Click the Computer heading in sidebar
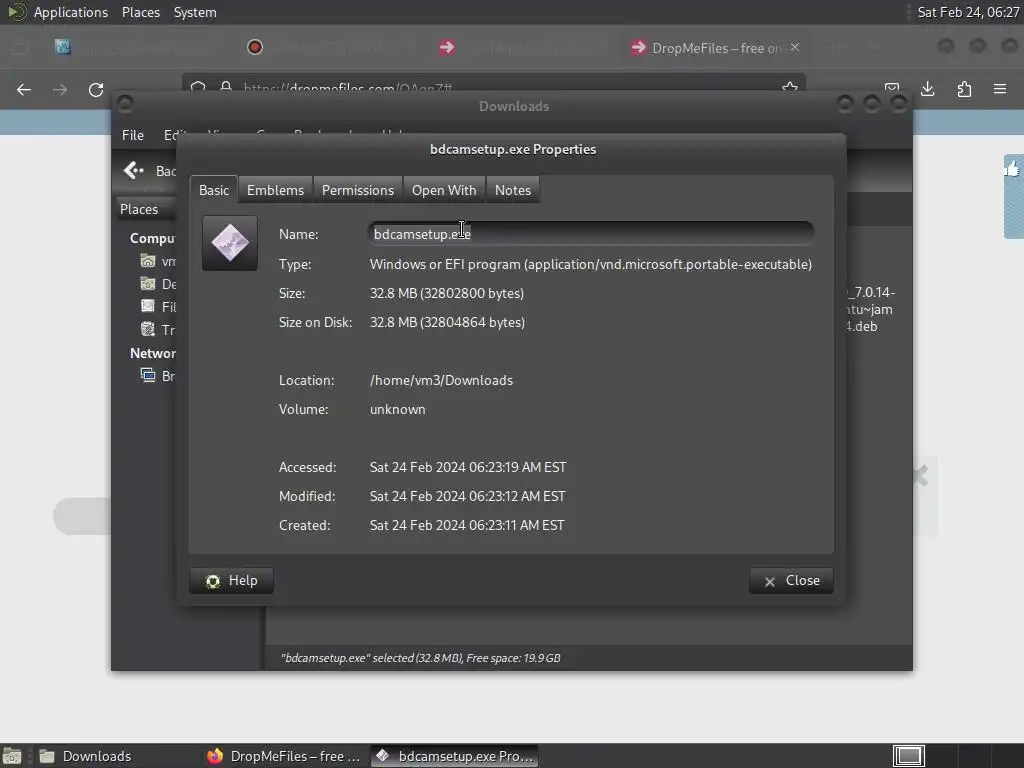 click(x=152, y=238)
